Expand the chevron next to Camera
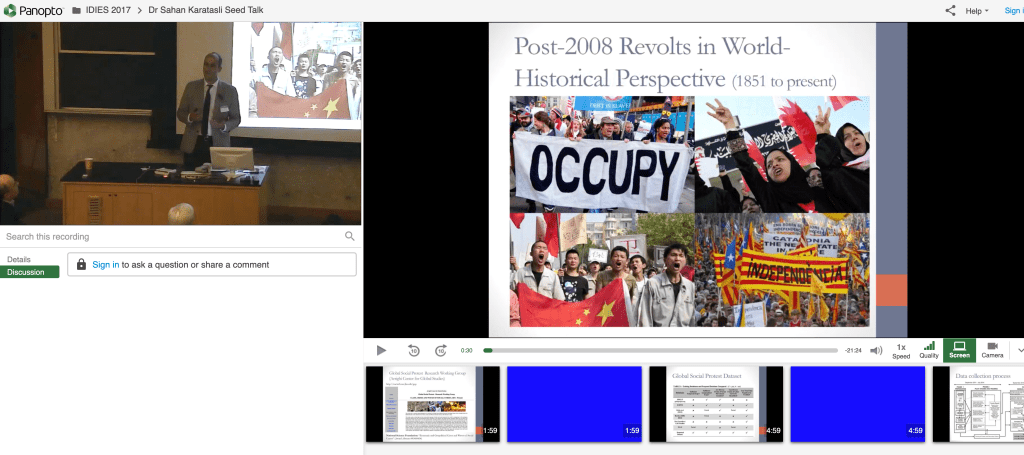 tap(1019, 350)
